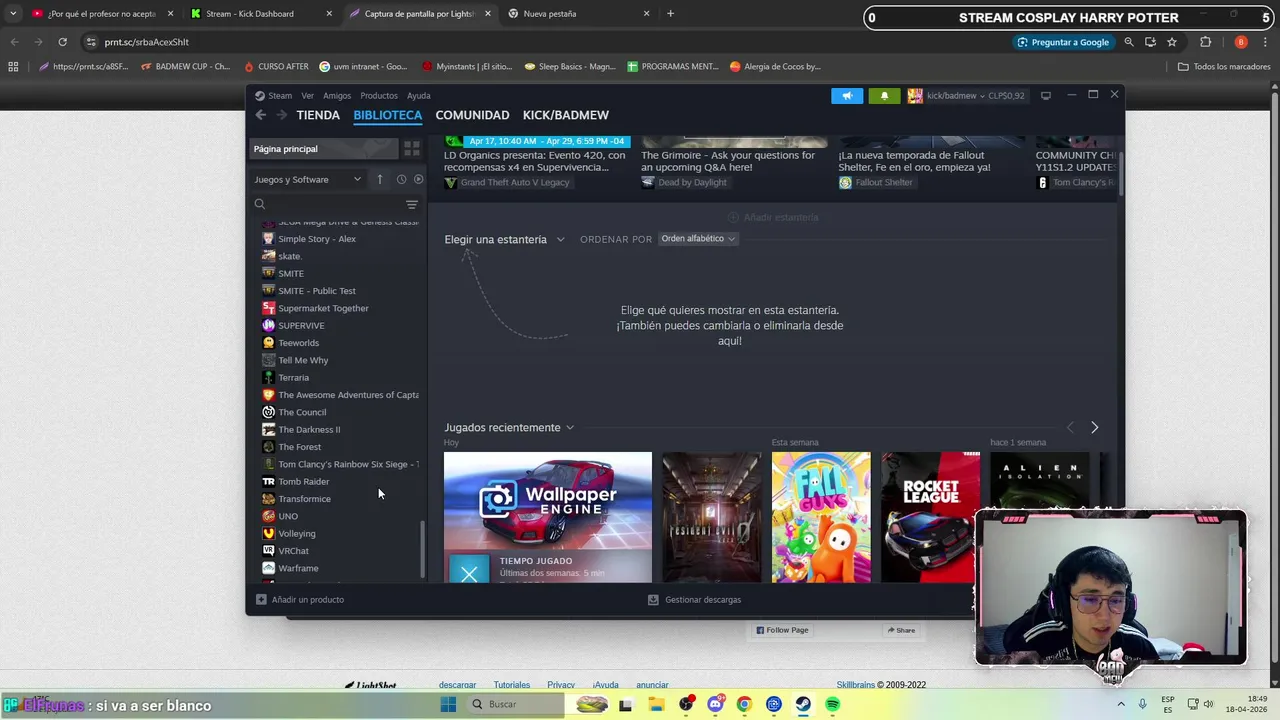Click the ready-to-play filter icon
1280x720 pixels.
418,179
